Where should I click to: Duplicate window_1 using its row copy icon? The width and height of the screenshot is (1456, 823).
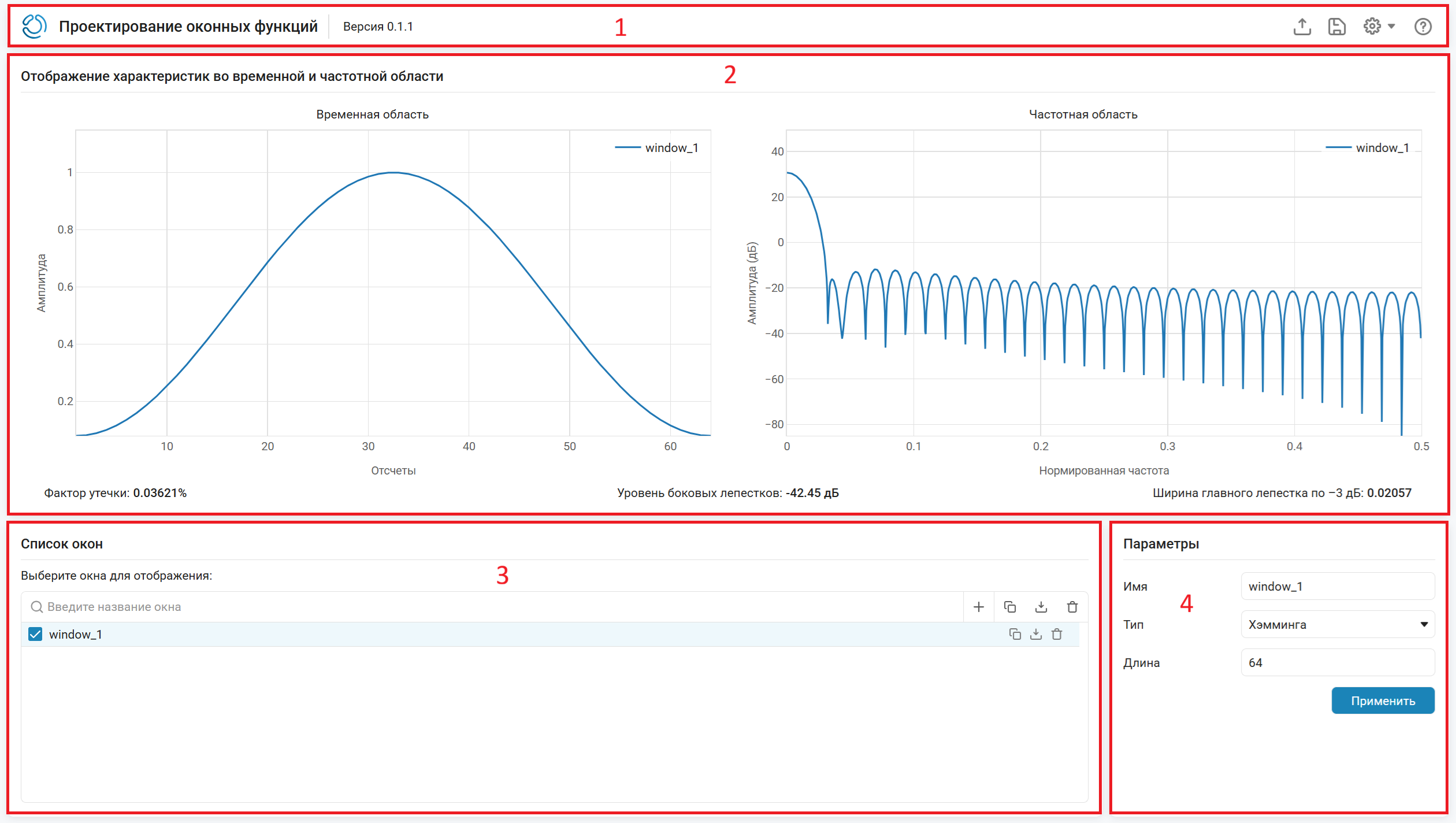coord(1015,634)
